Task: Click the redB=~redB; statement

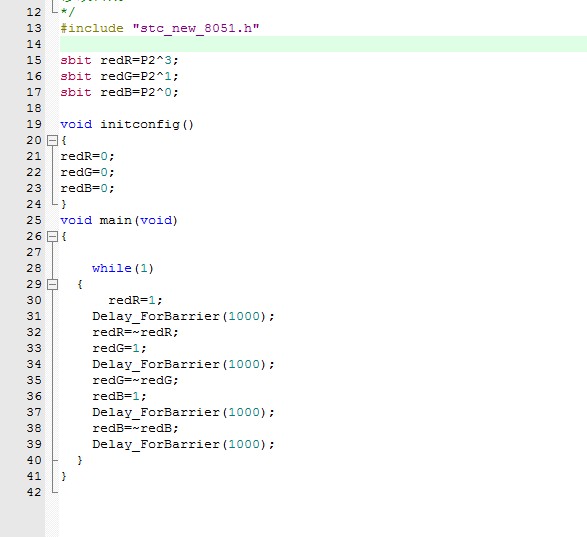Action: pyautogui.click(x=136, y=428)
